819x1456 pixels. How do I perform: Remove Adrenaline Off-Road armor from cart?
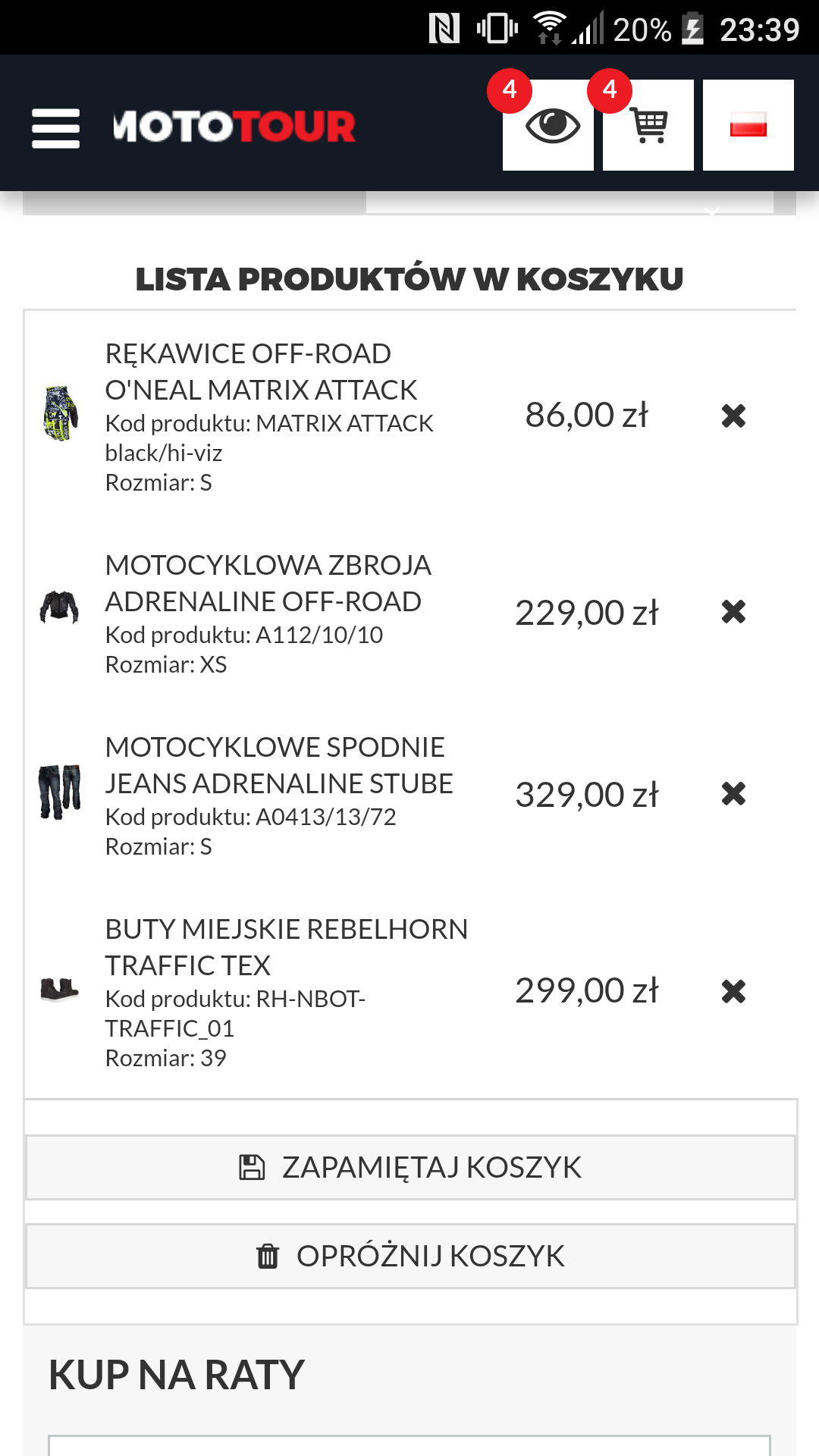(x=733, y=611)
